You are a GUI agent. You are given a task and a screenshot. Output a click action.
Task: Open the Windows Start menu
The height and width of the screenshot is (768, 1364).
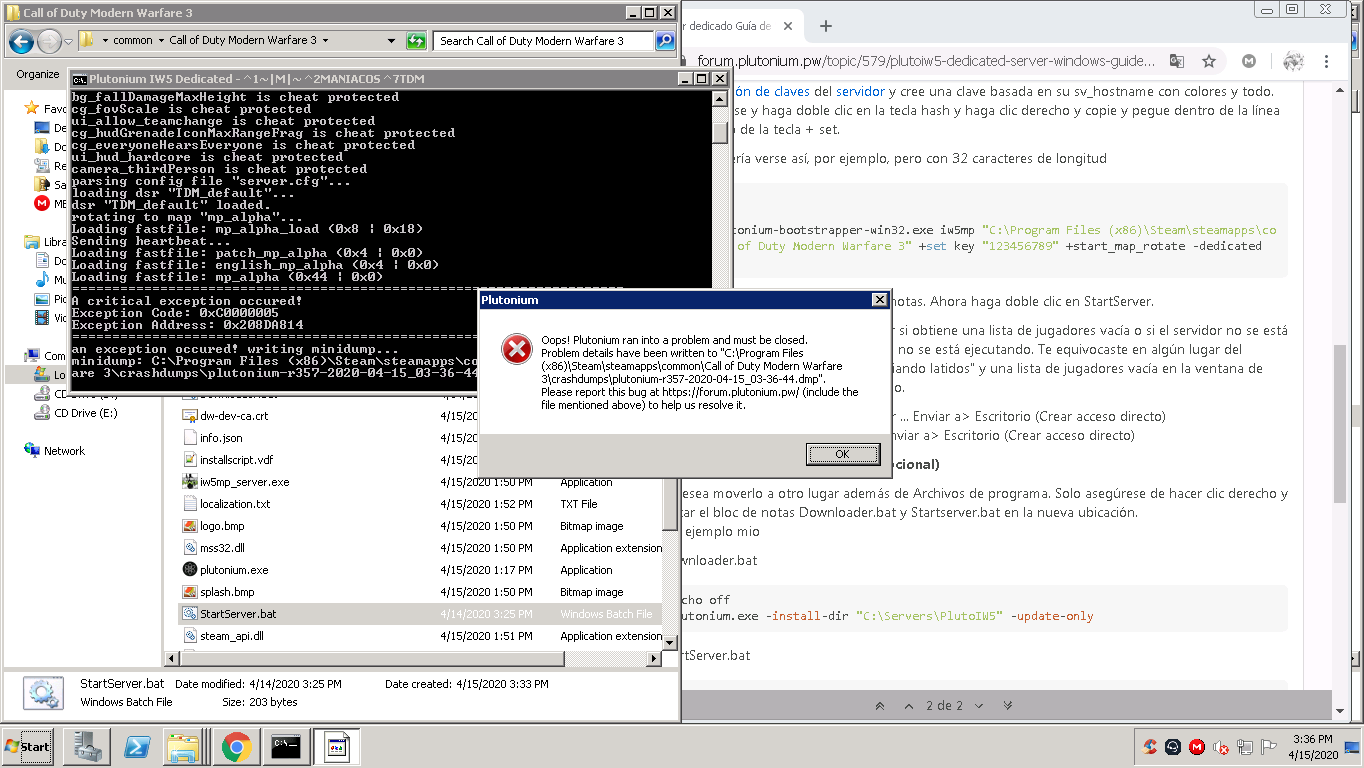(x=28, y=746)
